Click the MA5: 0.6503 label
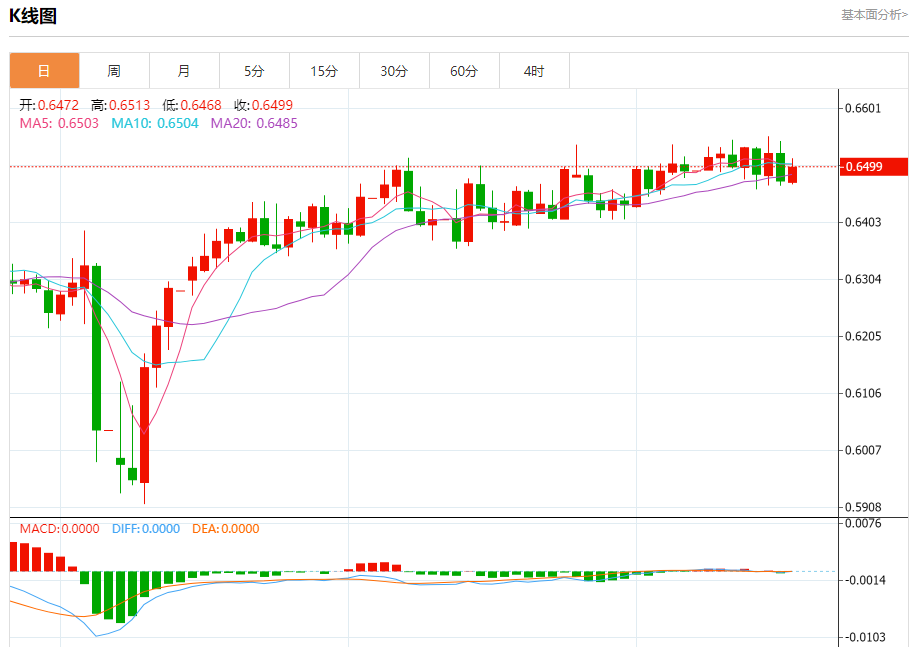This screenshot has width=920, height=647. (x=59, y=123)
